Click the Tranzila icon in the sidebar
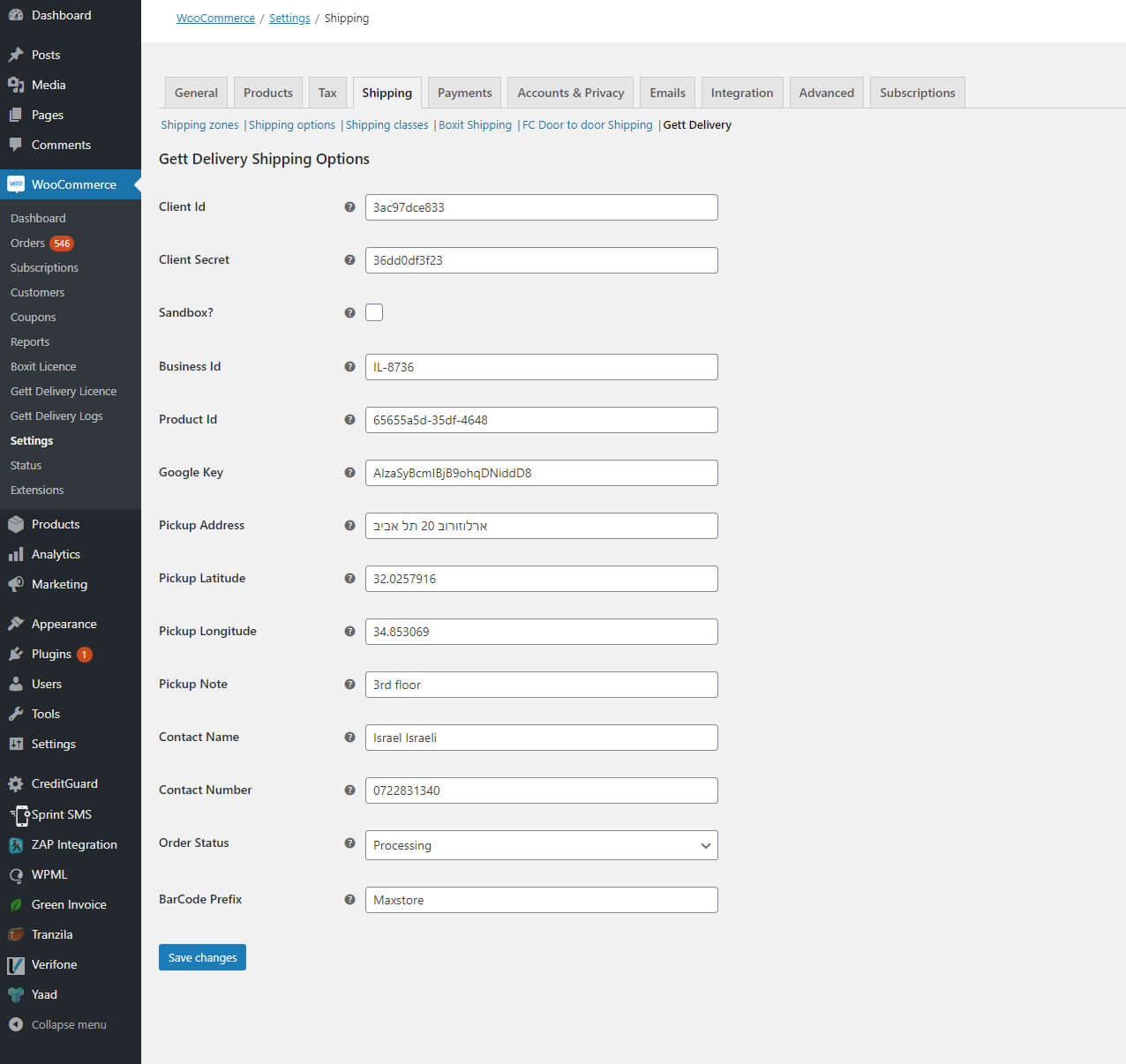The height and width of the screenshot is (1064, 1126). pyautogui.click(x=16, y=934)
